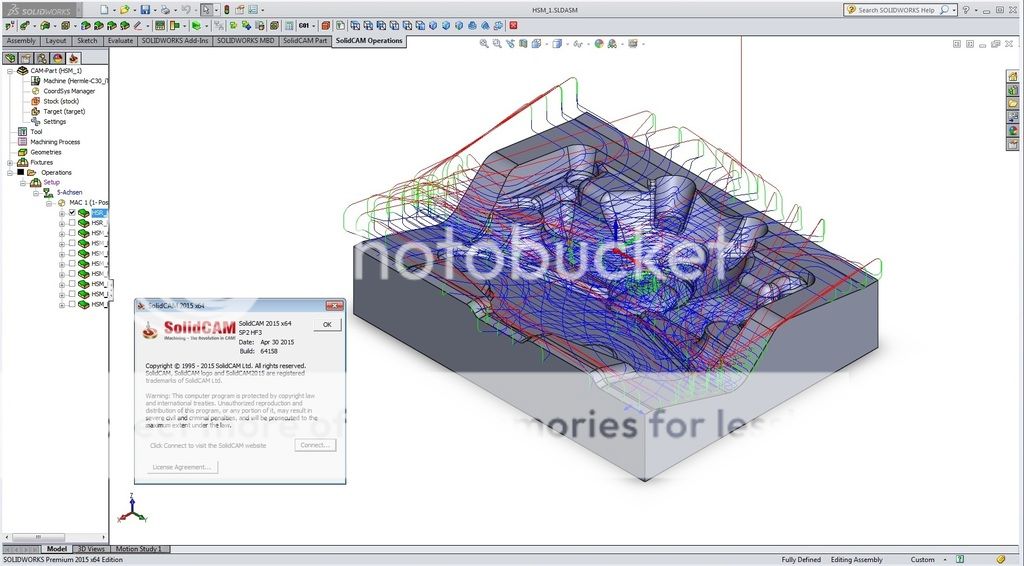
Task: Switch to the SolidCAM Part tab
Action: [x=305, y=41]
